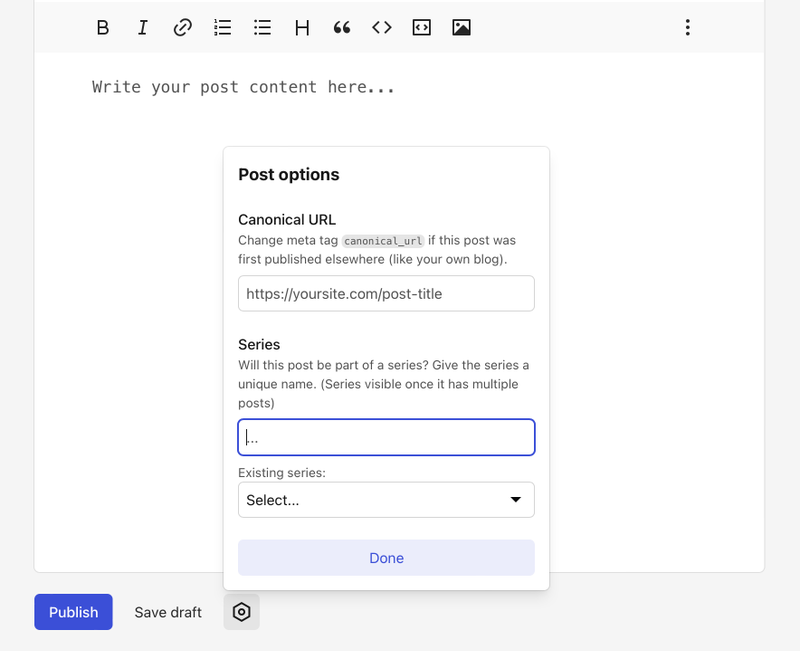Insert a link using the chain icon
This screenshot has height=651, width=800.
coord(183,28)
